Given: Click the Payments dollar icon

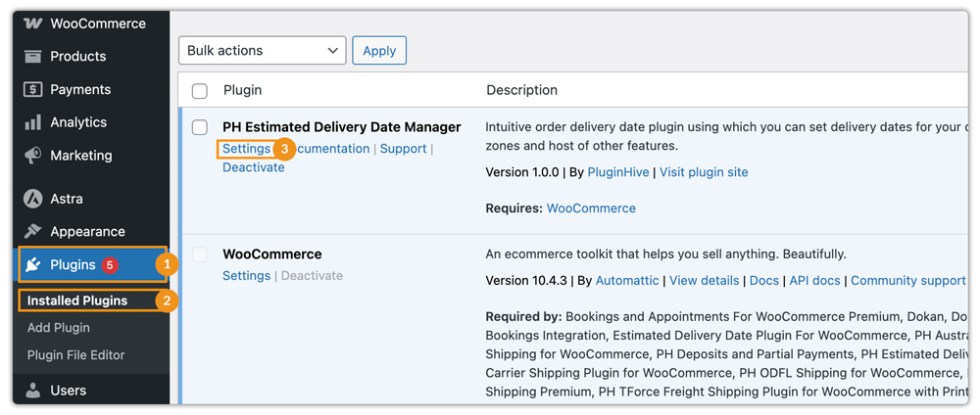Looking at the screenshot, I should (x=32, y=89).
